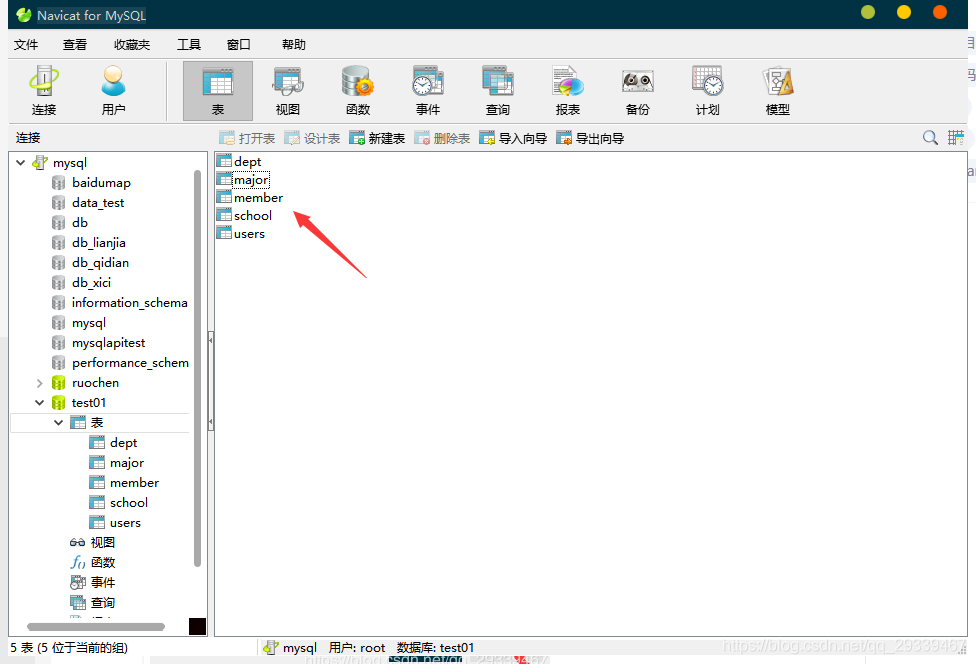Open the 查看 menu
The height and width of the screenshot is (664, 976).
[75, 44]
